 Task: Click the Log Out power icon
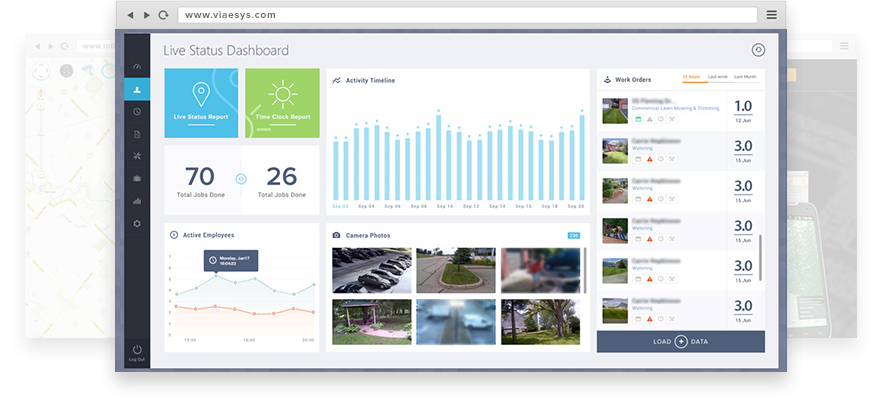pyautogui.click(x=137, y=348)
